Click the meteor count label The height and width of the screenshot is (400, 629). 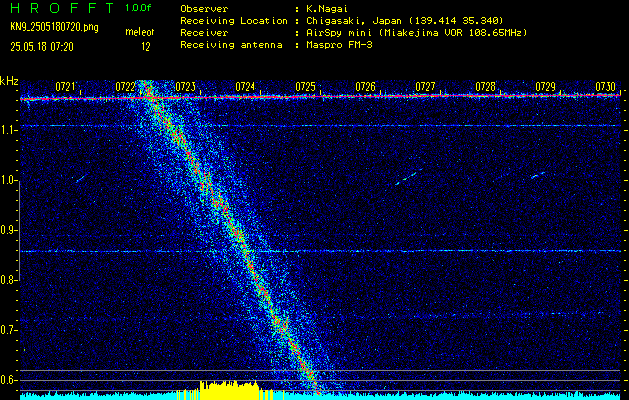point(140,32)
